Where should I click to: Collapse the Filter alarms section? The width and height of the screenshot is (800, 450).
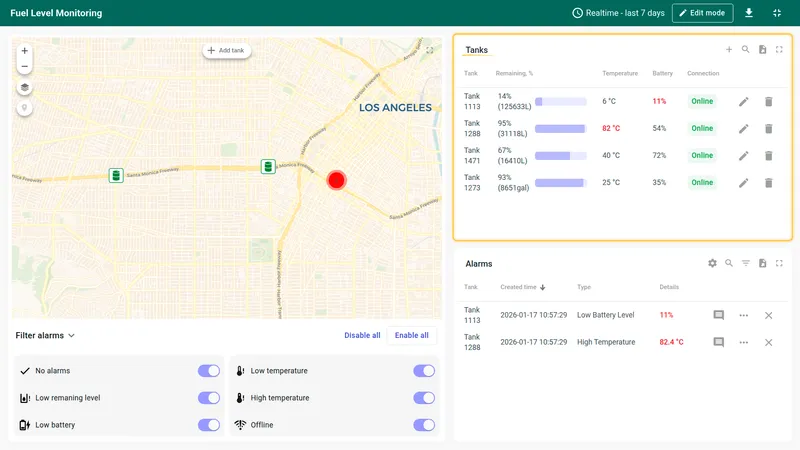click(45, 335)
